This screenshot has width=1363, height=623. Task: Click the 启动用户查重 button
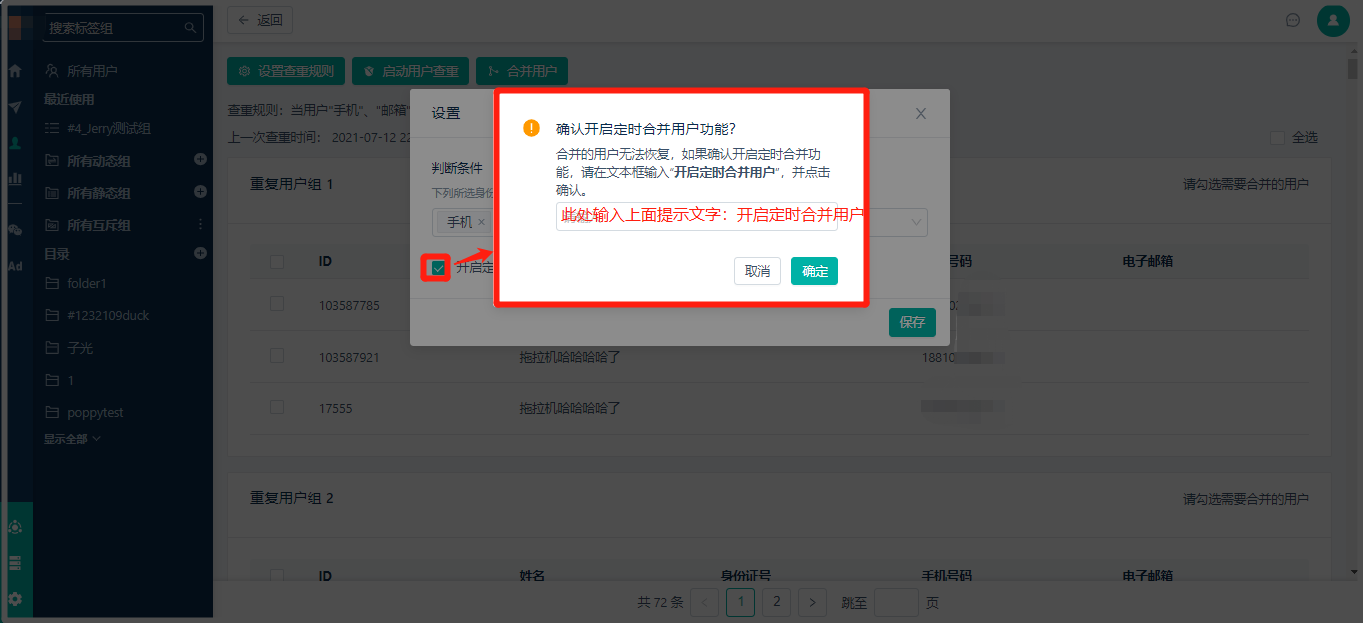click(x=411, y=71)
